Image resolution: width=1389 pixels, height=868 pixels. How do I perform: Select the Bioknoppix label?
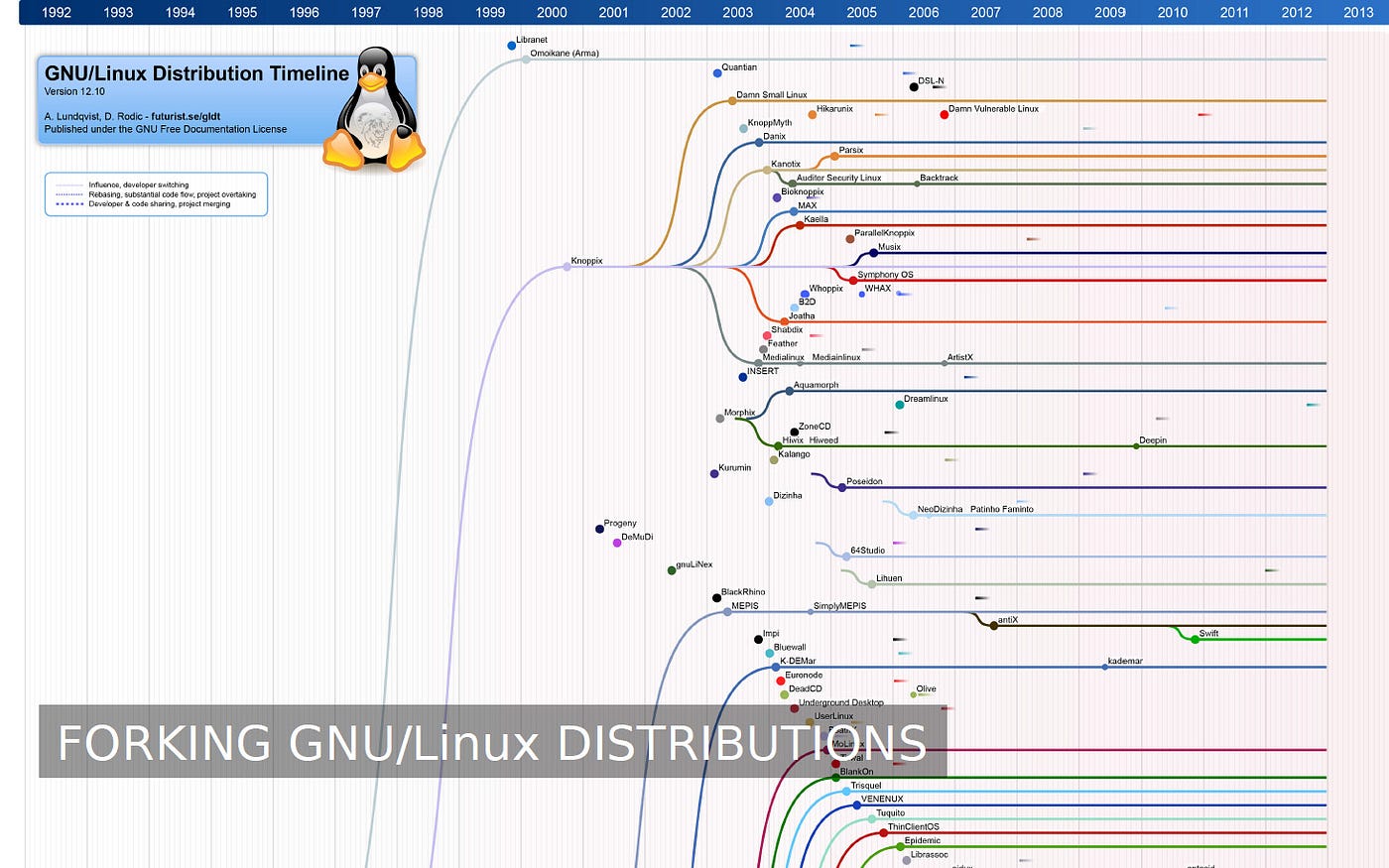pyautogui.click(x=803, y=192)
